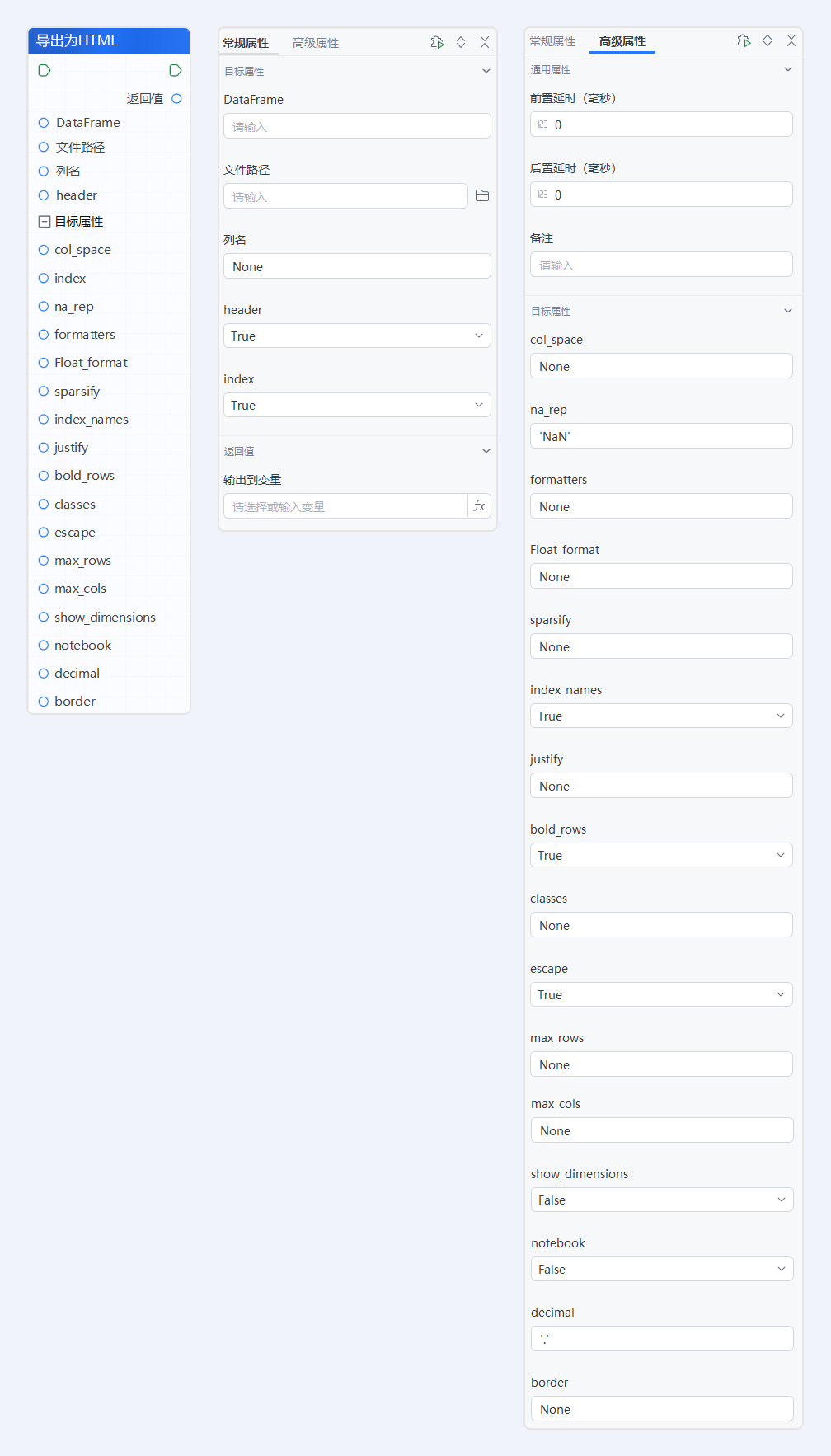Open the bold_rows dropdown
Screen dimensions: 831x1456
(661, 856)
